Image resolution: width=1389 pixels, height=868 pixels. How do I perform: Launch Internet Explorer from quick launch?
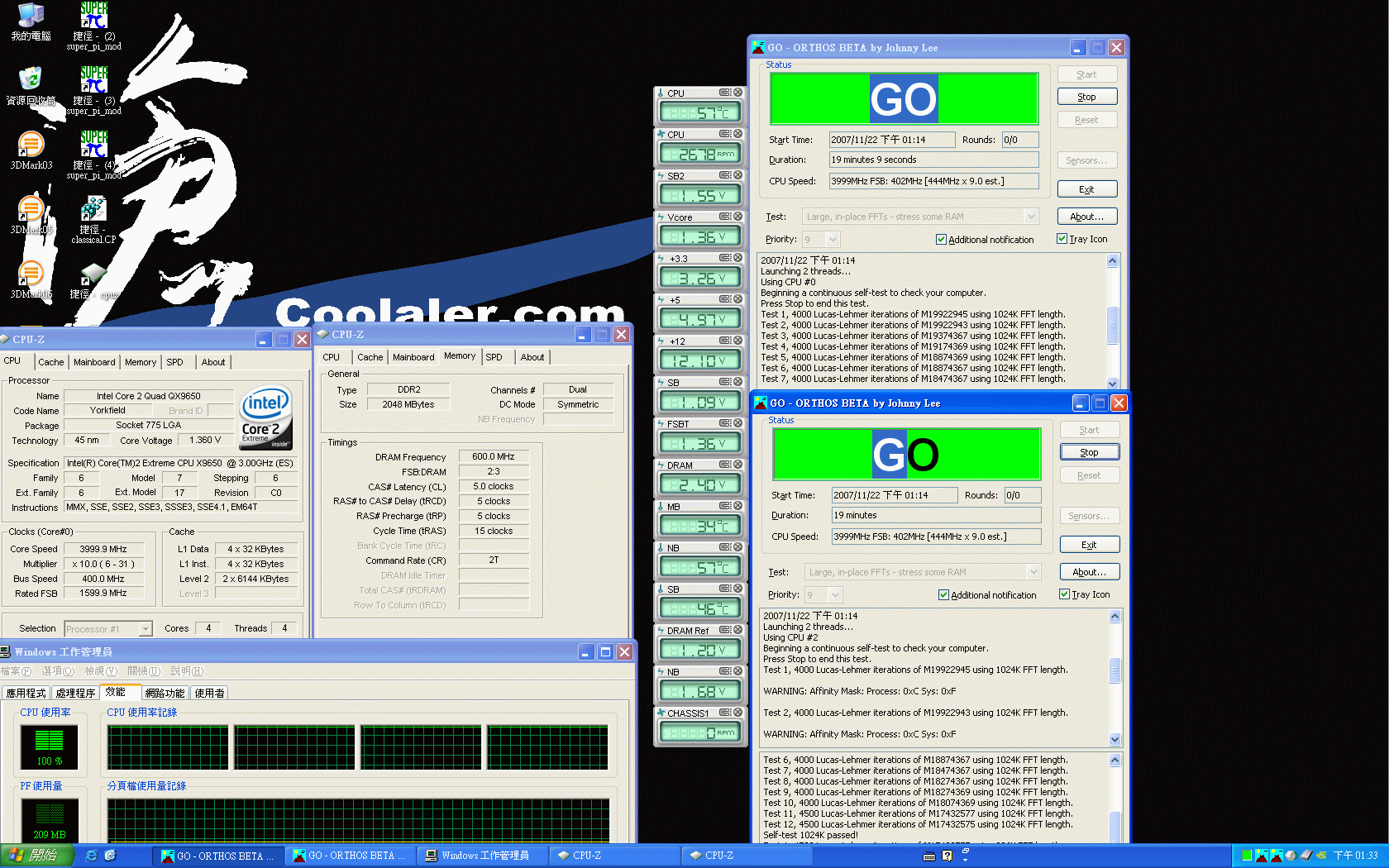92,856
